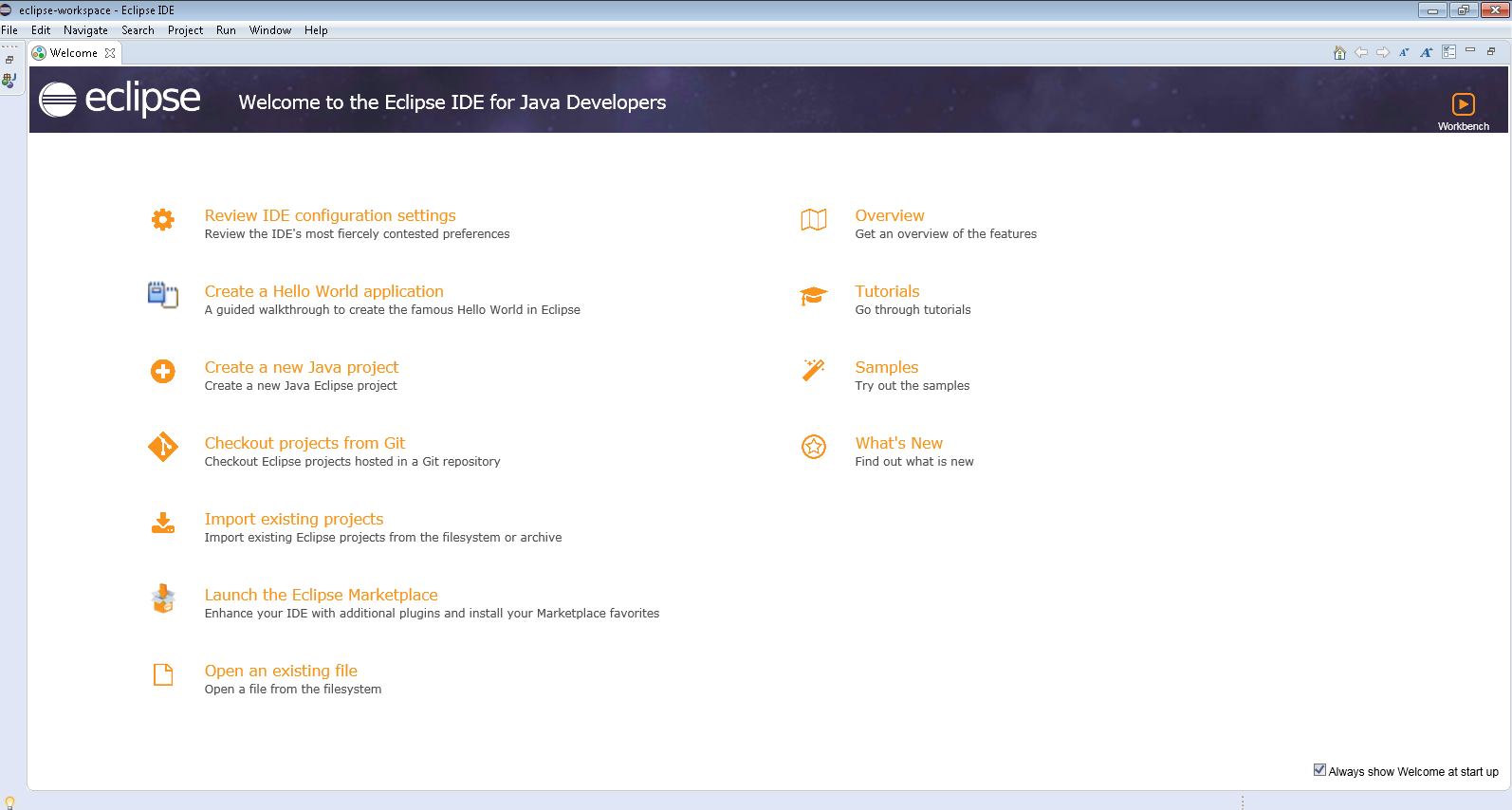Click the Eclipse Marketplace box icon
Image resolution: width=1512 pixels, height=810 pixels.
163,598
